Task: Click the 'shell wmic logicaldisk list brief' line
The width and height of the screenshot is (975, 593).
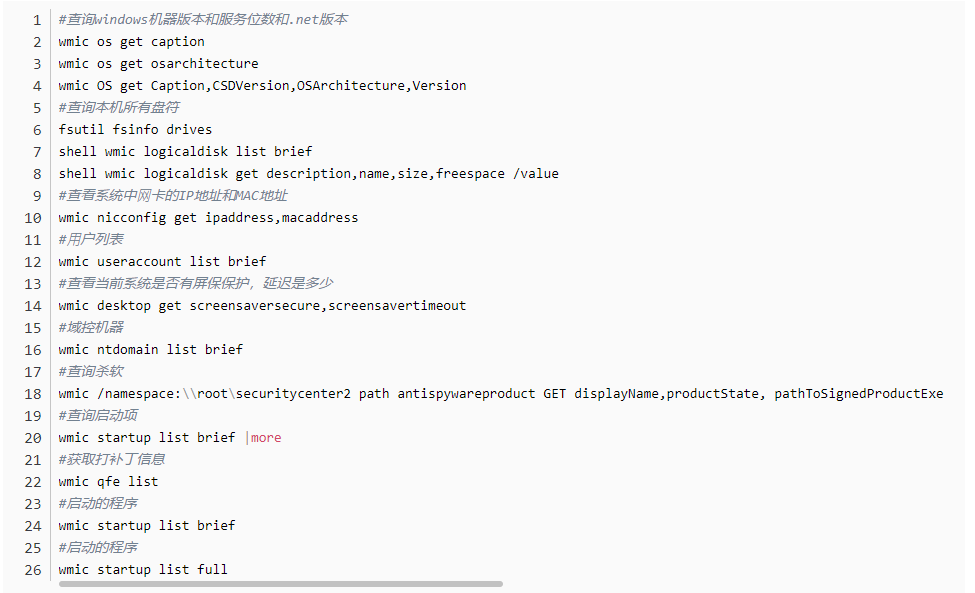Action: [x=185, y=152]
